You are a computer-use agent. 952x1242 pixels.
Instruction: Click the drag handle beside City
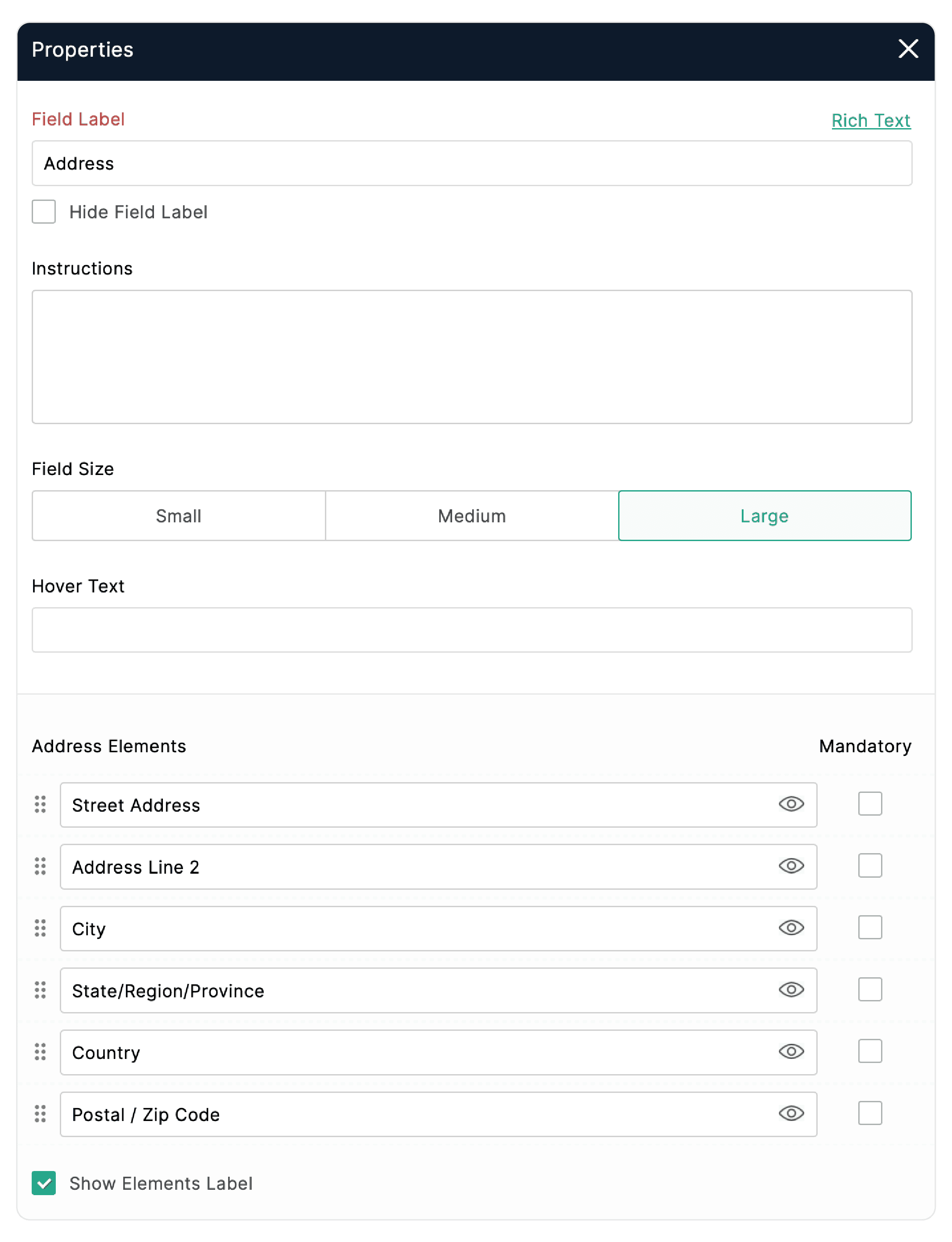pyautogui.click(x=40, y=927)
